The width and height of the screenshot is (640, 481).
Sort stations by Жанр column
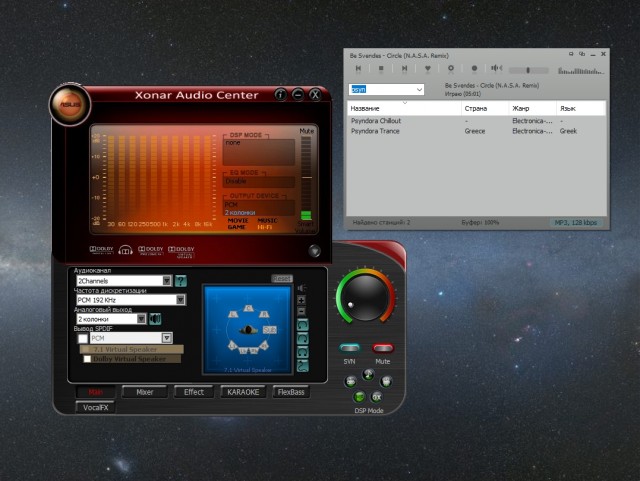(532, 108)
